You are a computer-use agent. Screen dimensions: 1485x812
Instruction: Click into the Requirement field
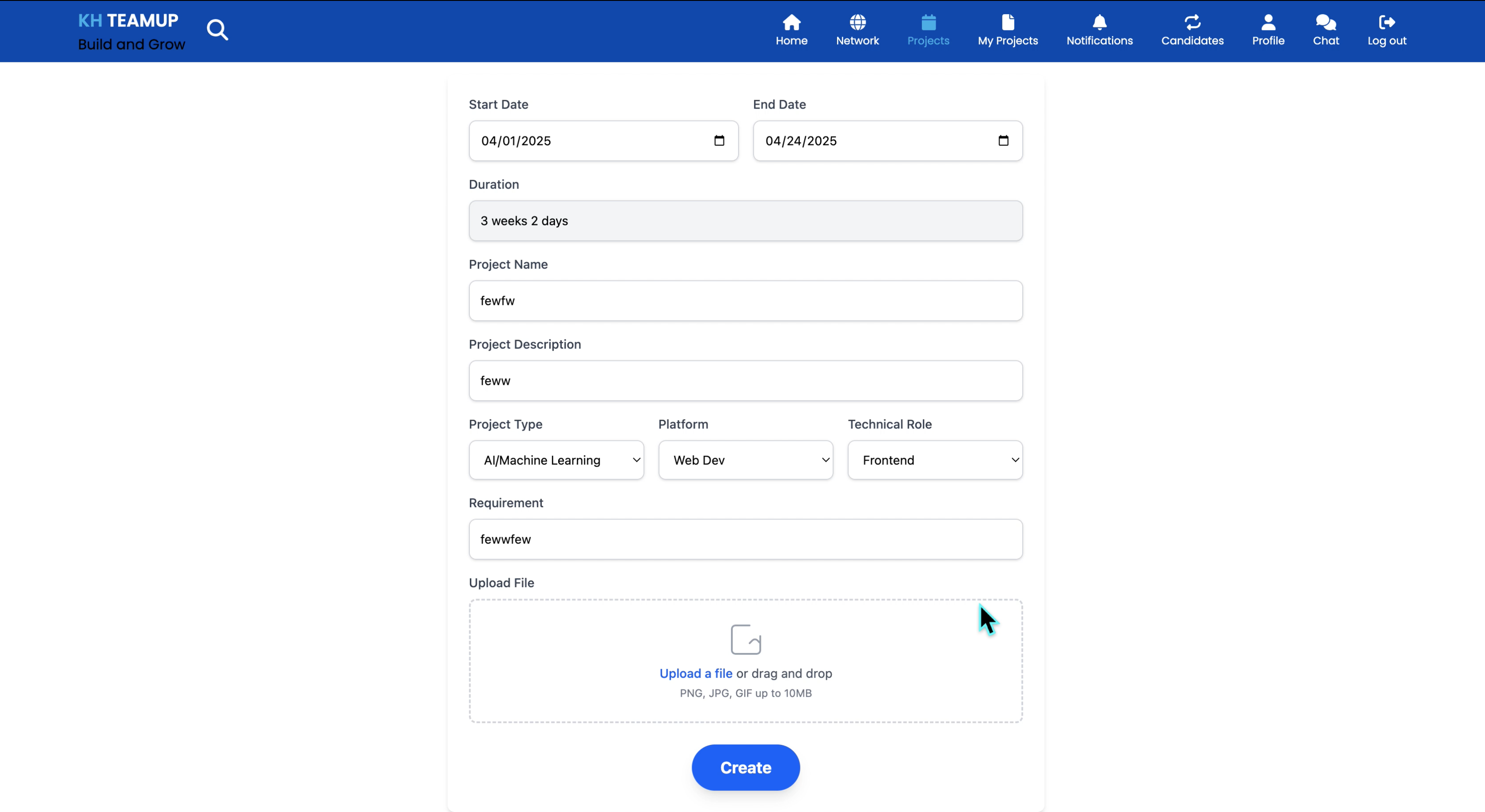click(x=746, y=539)
